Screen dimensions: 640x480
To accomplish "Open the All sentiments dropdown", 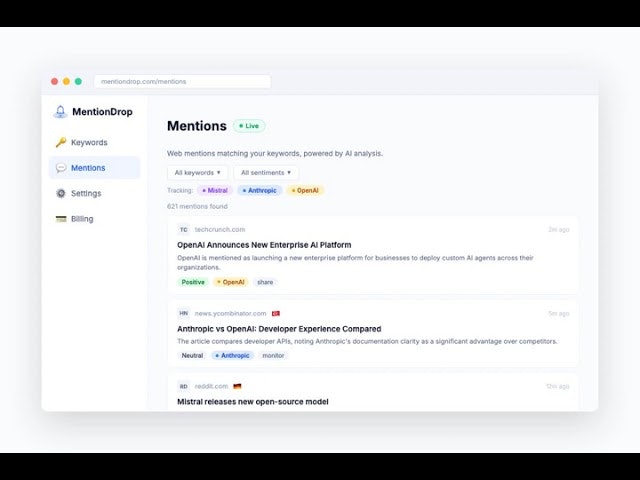I will coord(266,173).
